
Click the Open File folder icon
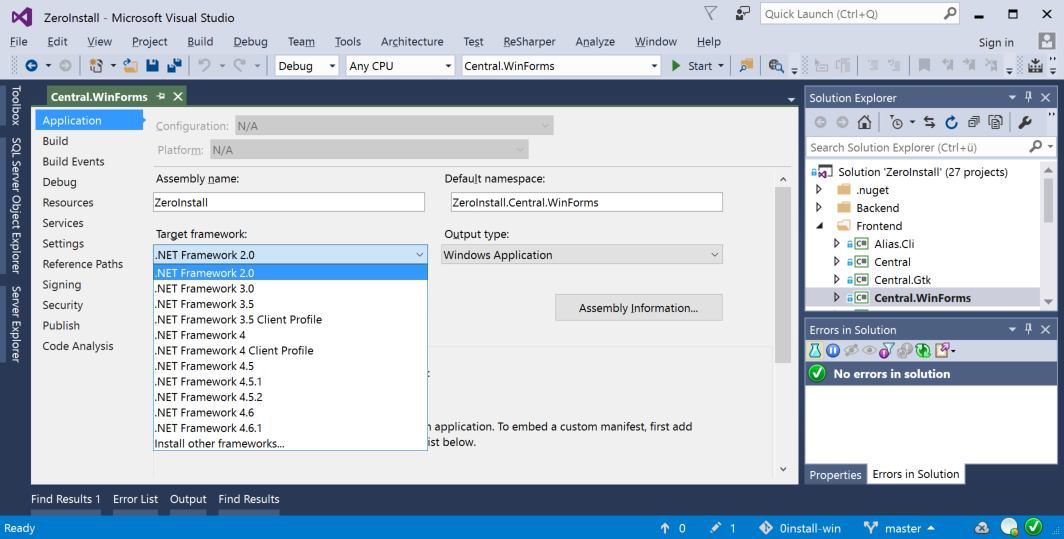pos(130,66)
